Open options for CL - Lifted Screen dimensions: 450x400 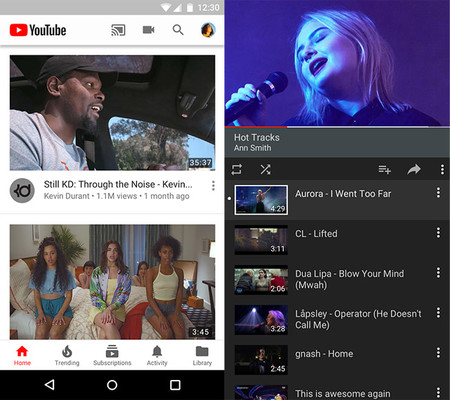pyautogui.click(x=438, y=233)
